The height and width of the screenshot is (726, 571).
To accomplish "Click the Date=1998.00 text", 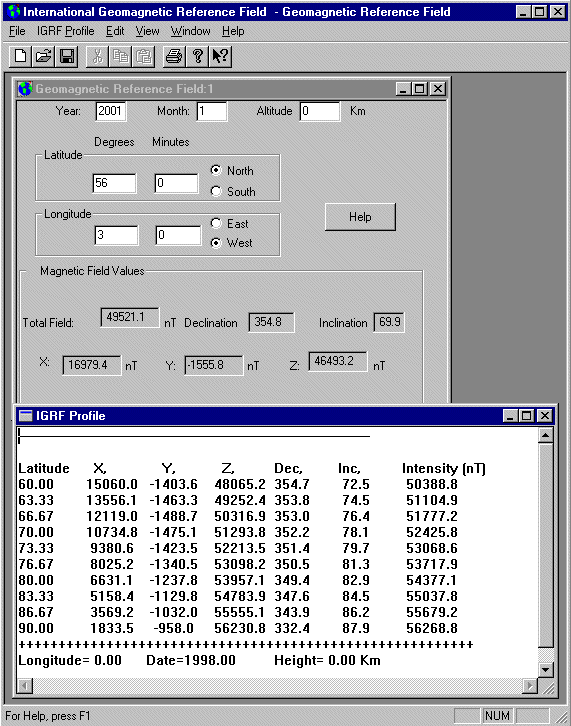I will pyautogui.click(x=191, y=660).
